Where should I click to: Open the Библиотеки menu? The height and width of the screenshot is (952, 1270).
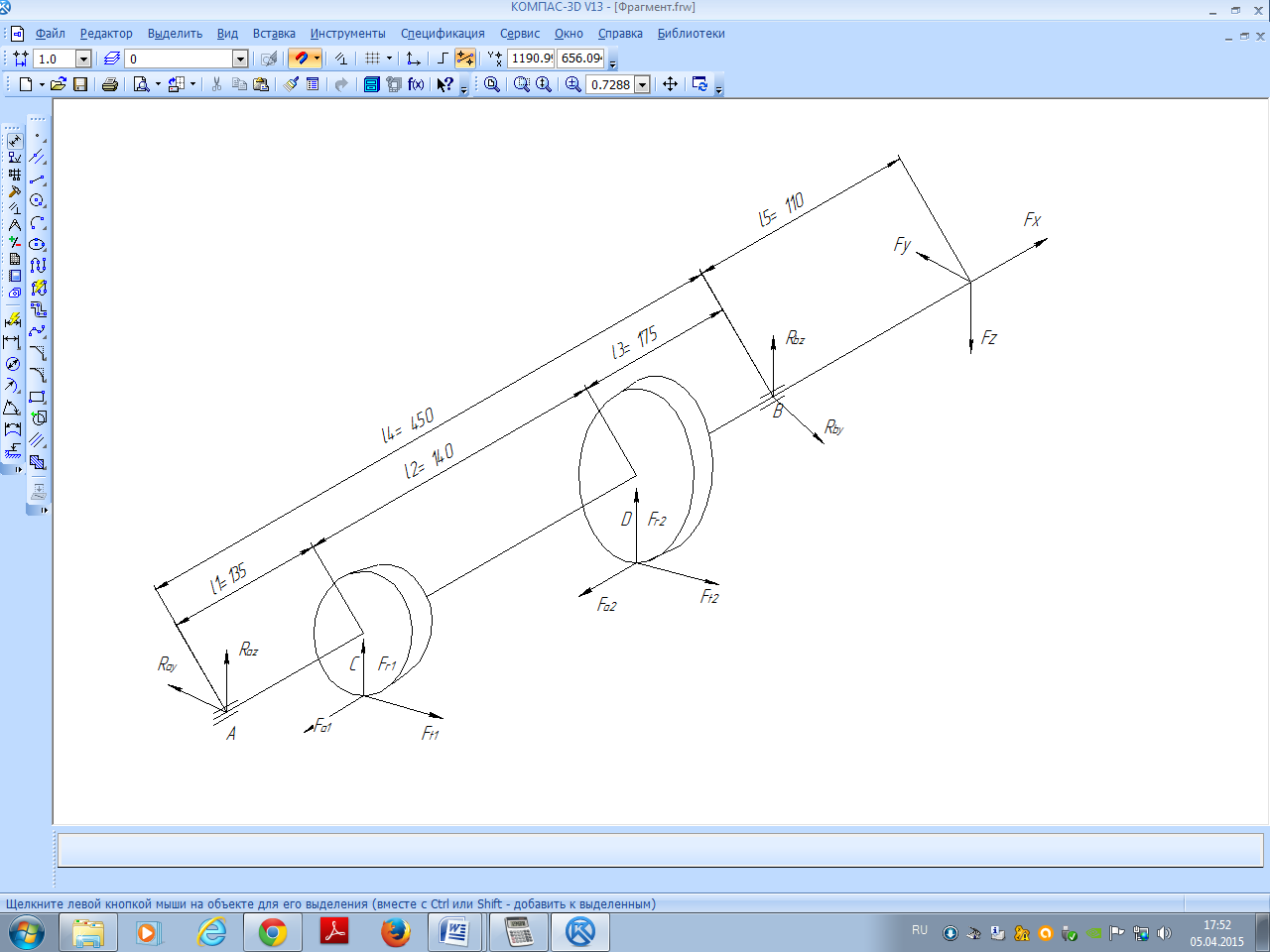point(691,34)
